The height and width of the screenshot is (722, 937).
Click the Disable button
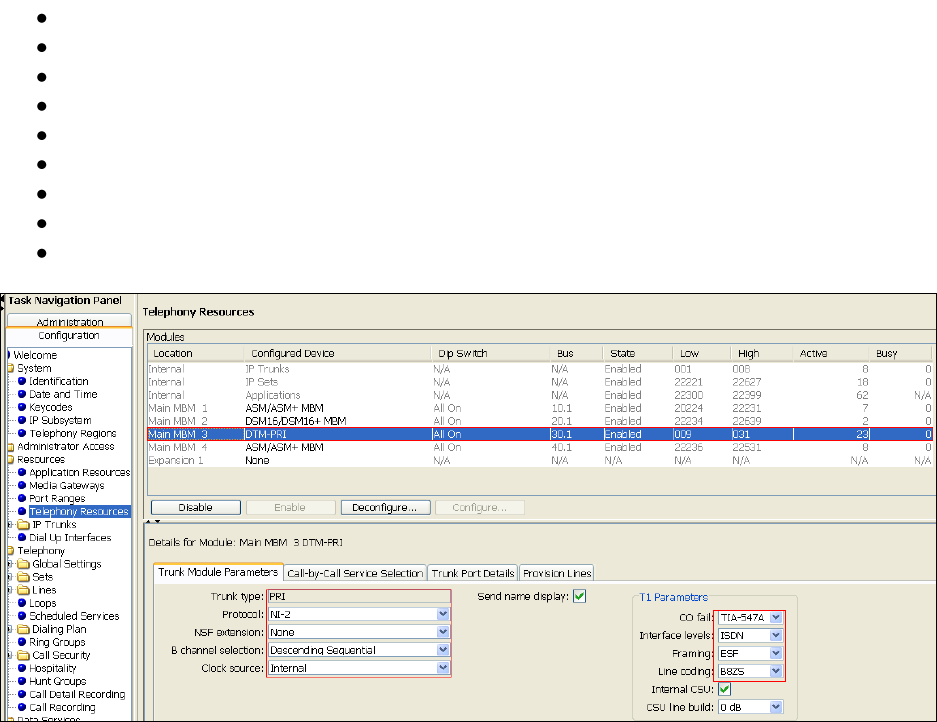click(195, 507)
